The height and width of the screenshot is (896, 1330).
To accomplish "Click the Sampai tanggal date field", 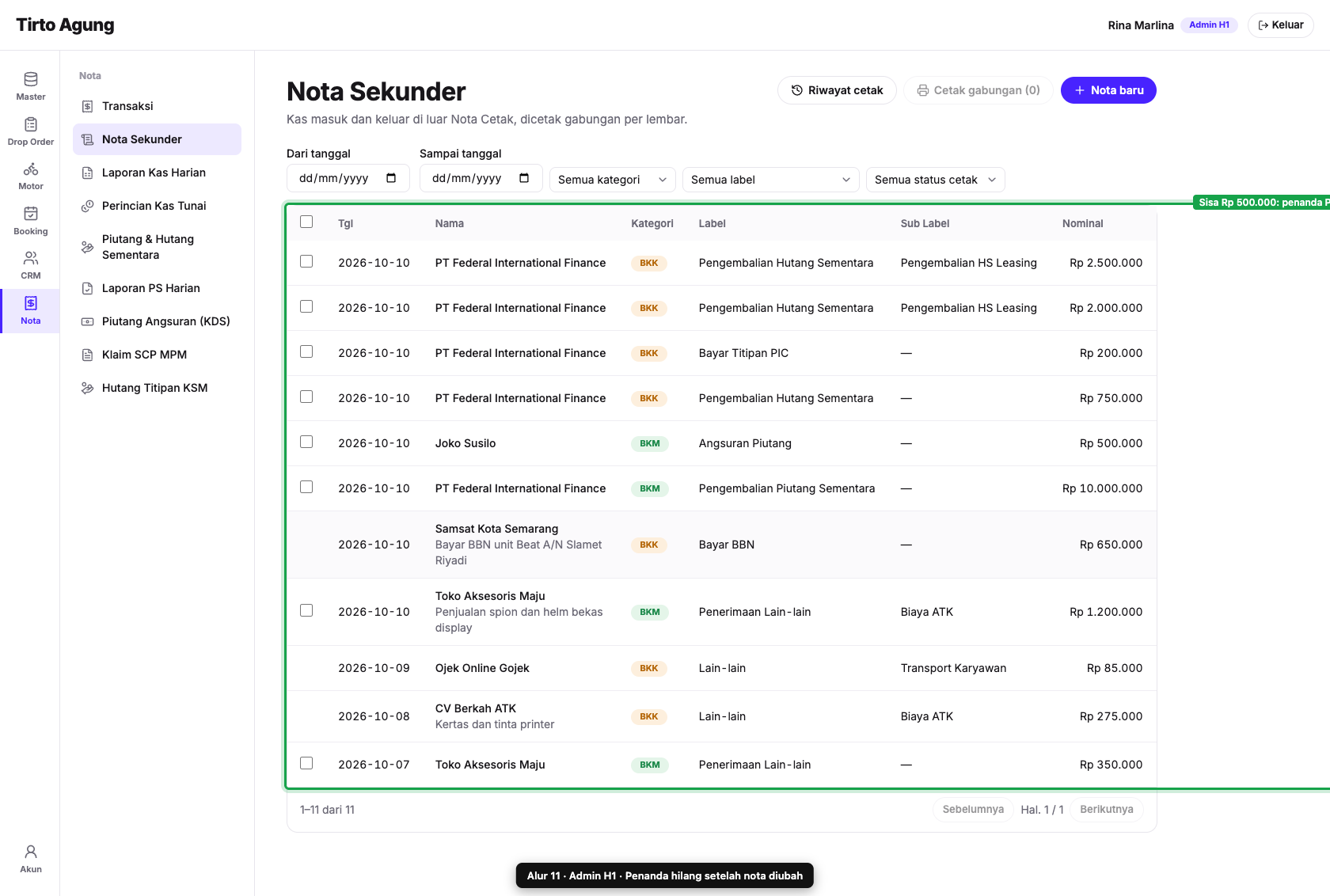I will [x=481, y=178].
